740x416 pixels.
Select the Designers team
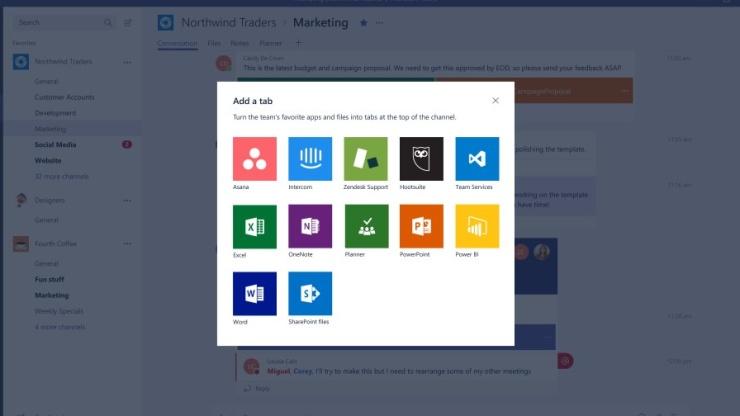50,200
